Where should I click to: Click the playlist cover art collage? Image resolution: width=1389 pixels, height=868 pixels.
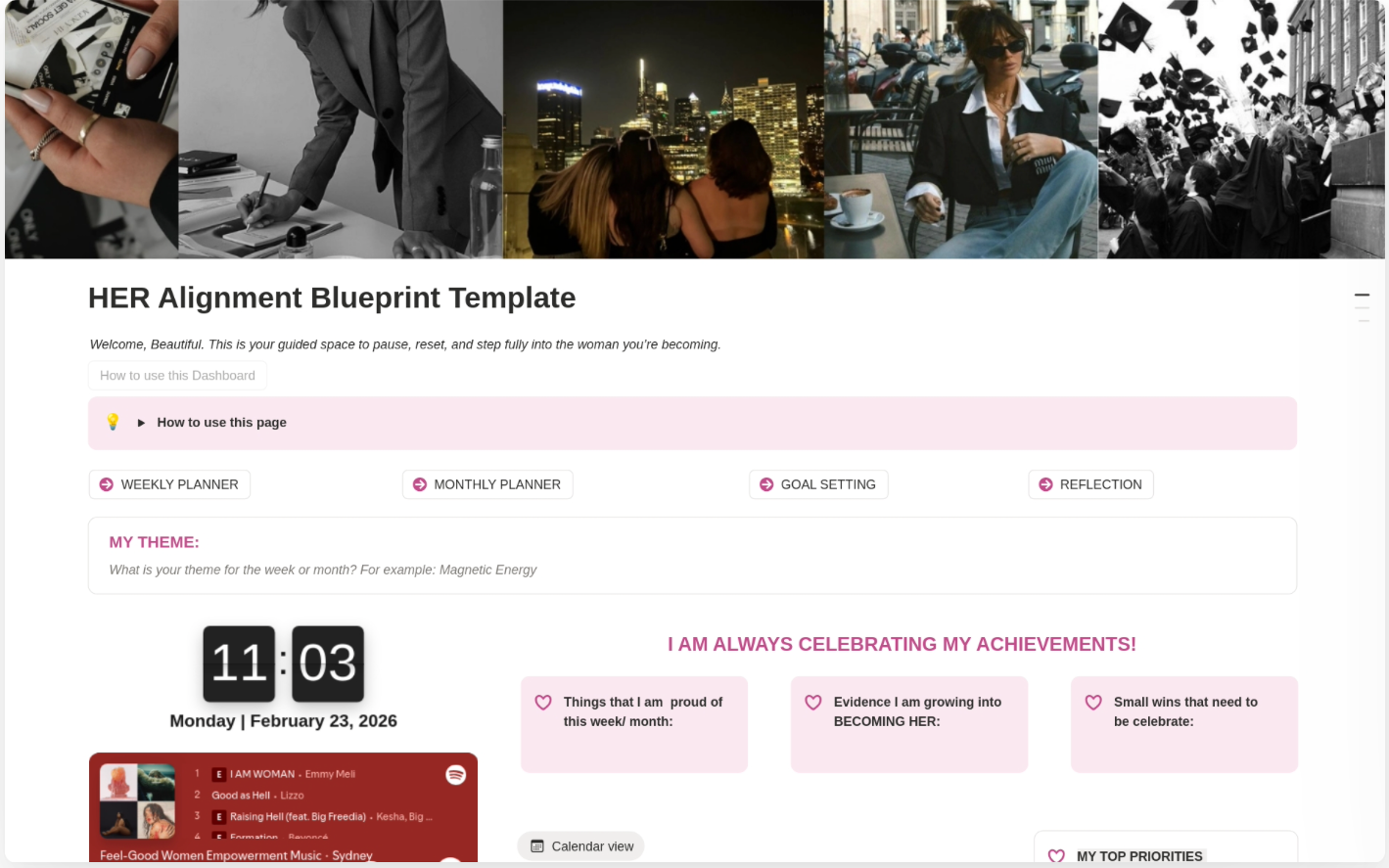(x=137, y=800)
